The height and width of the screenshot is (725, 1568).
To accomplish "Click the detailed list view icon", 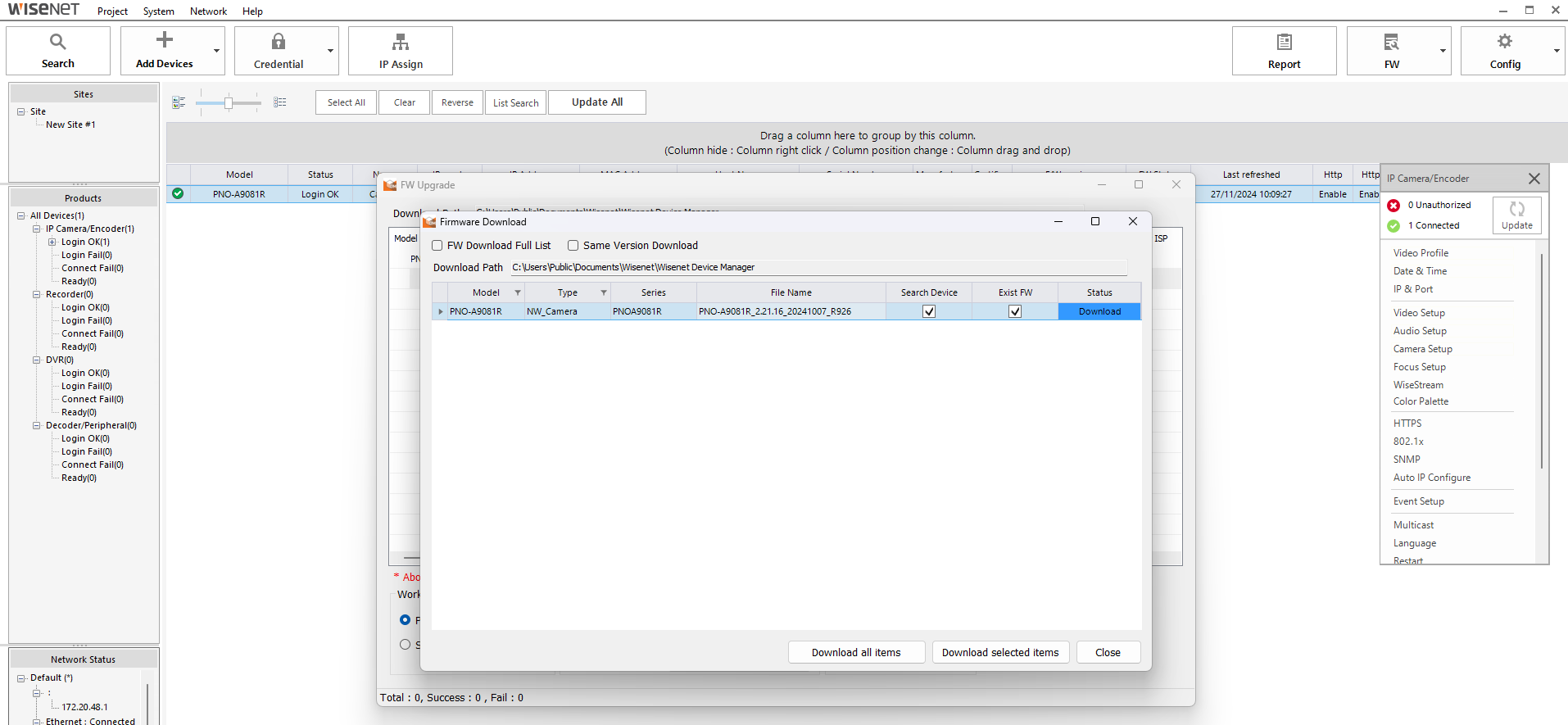I will (x=179, y=102).
